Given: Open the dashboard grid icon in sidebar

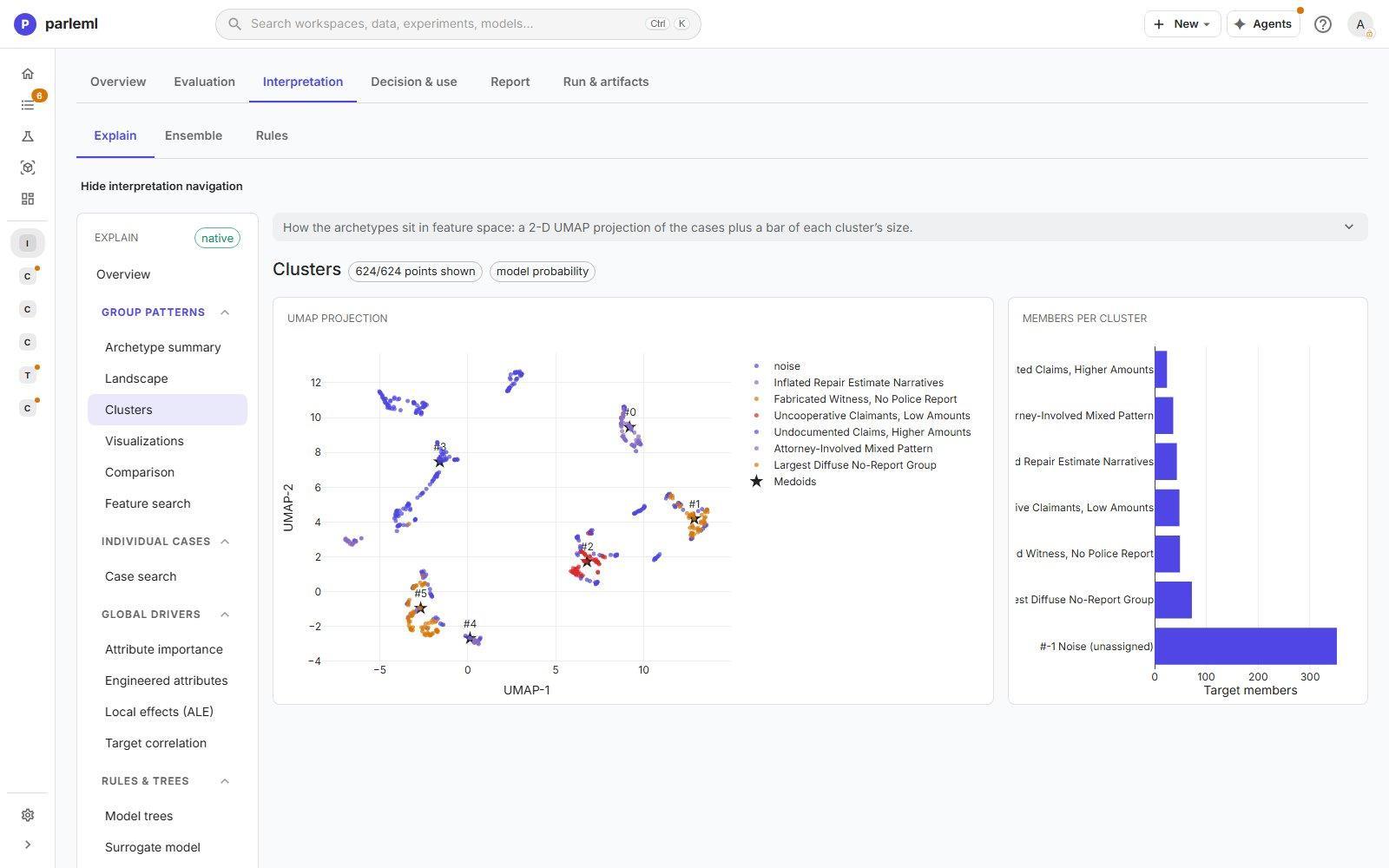Looking at the screenshot, I should click(28, 199).
